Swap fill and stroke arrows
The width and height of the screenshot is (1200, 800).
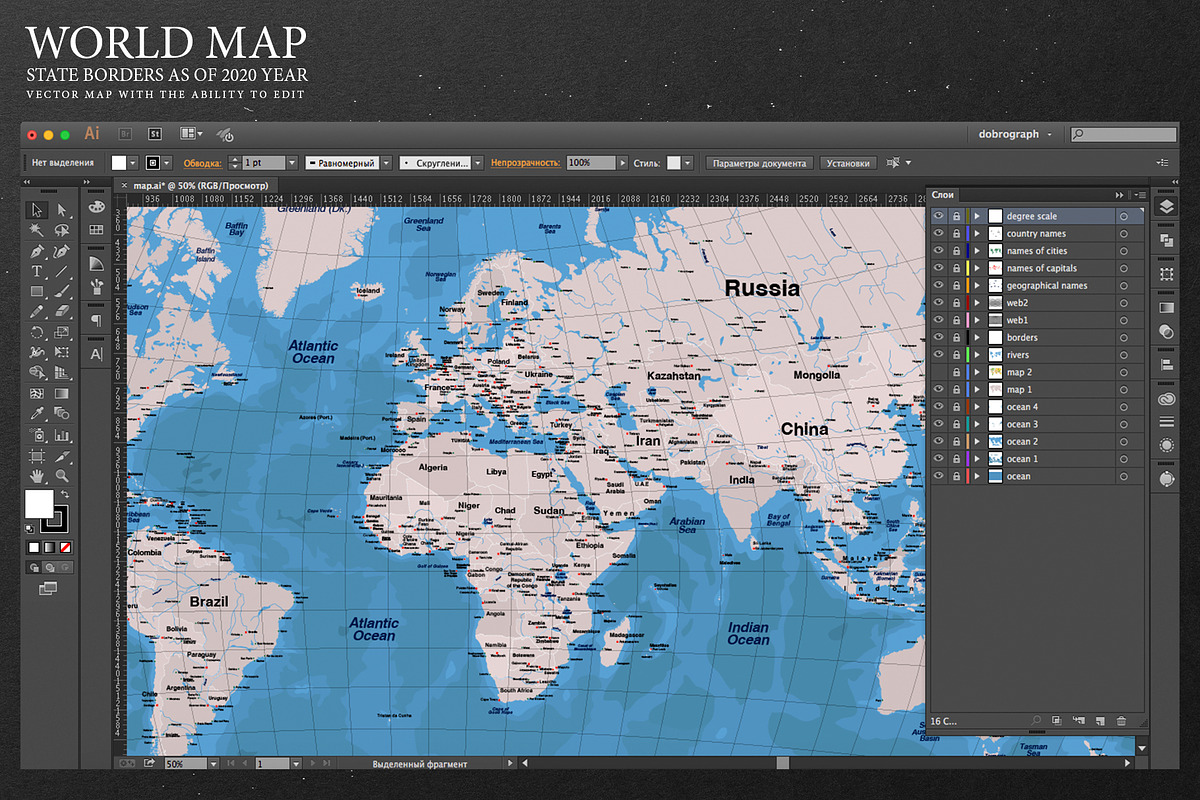[64, 494]
